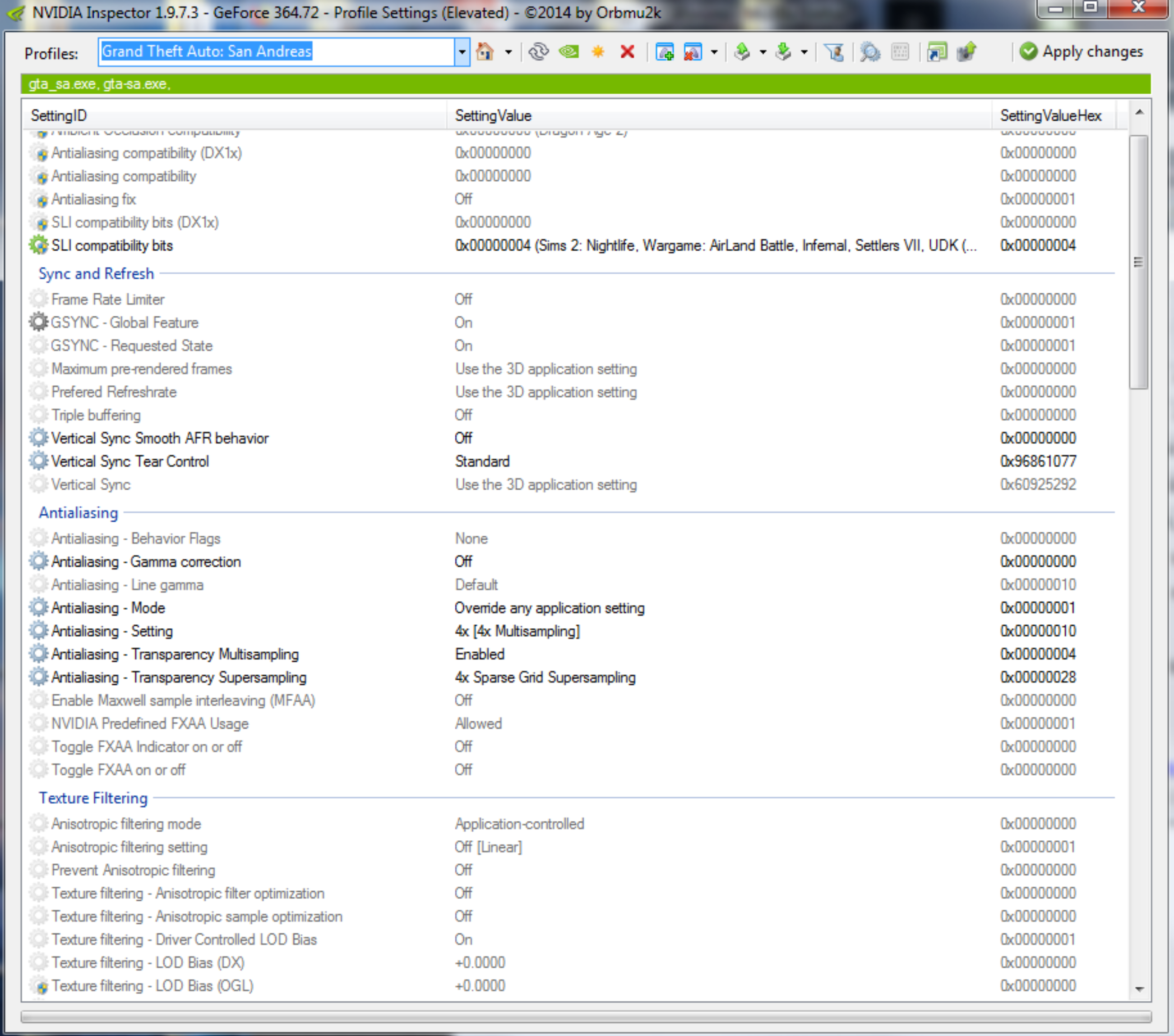Click gear icon of Antialiasing - Mode

38,608
